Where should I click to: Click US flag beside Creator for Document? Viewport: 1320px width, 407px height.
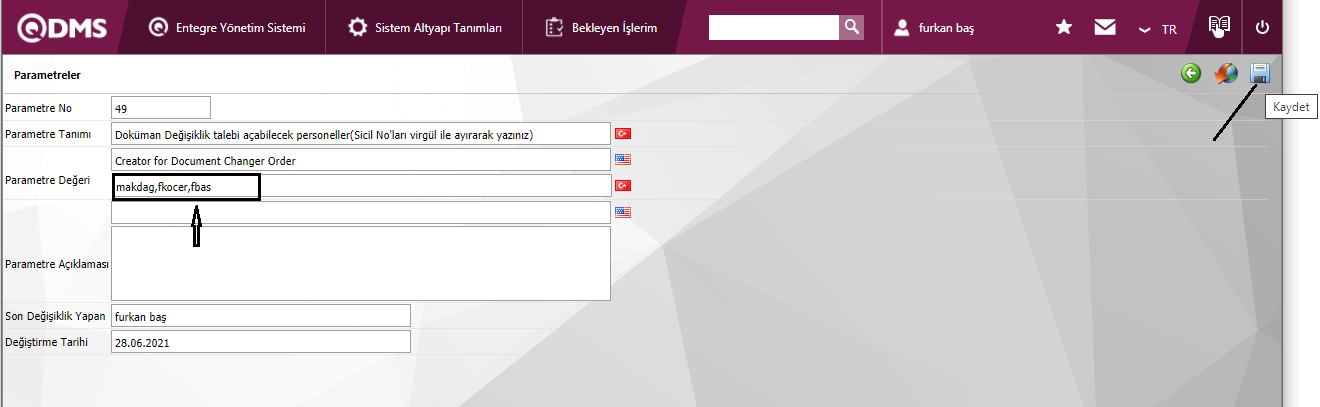click(623, 159)
